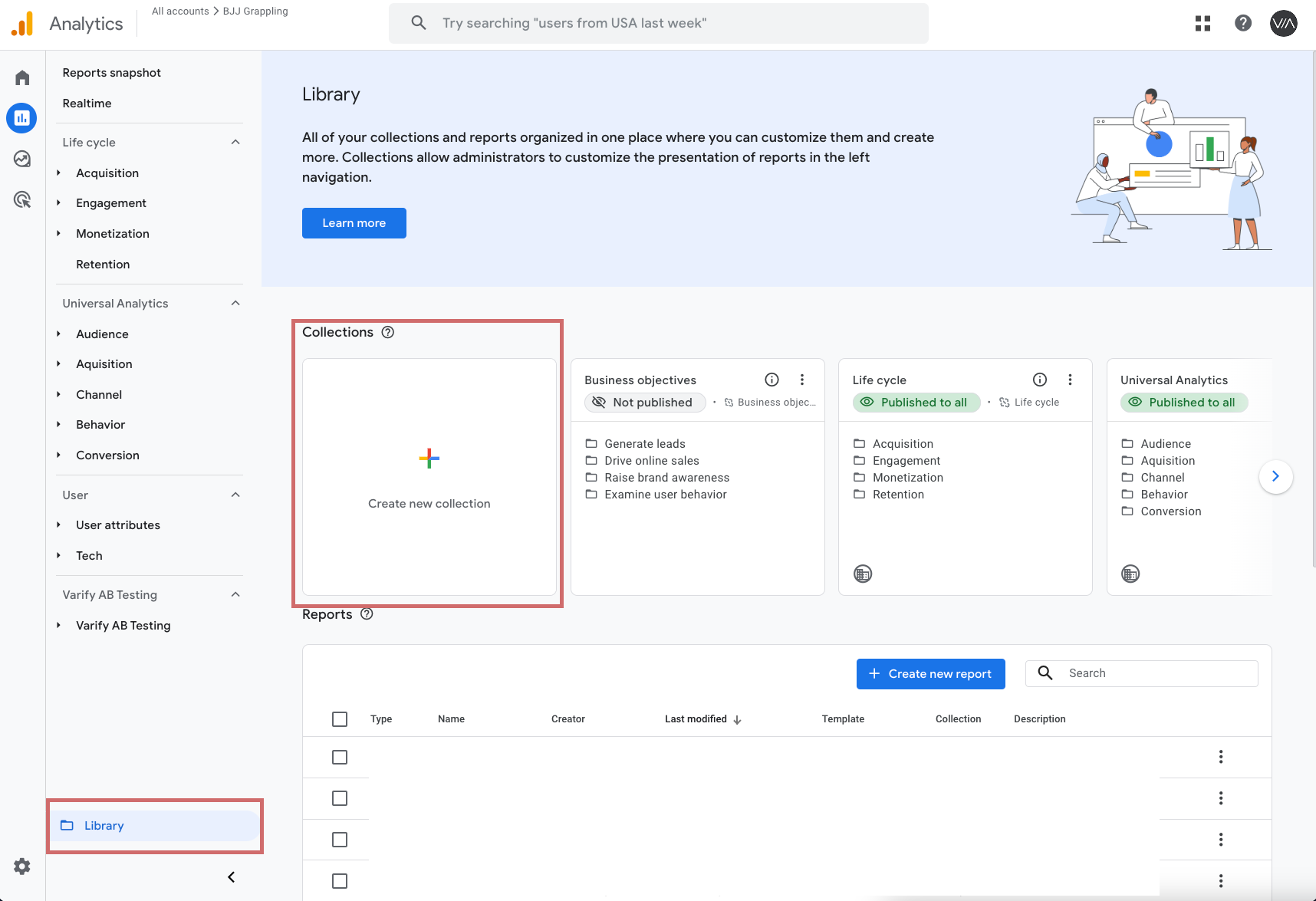Viewport: 1316px width, 901px height.
Task: Open the Realtime report
Action: coord(87,104)
